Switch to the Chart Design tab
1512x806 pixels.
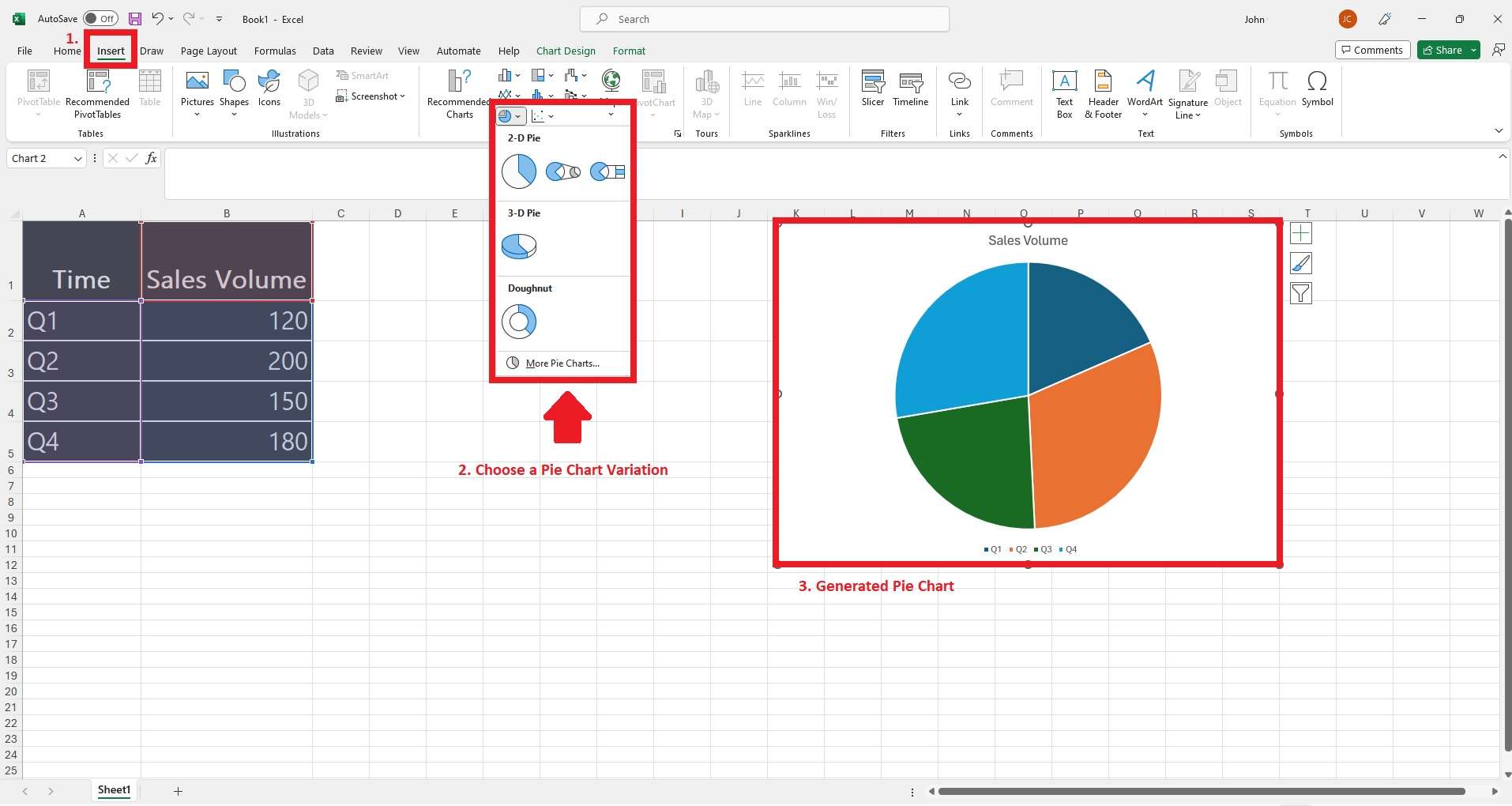[x=566, y=51]
